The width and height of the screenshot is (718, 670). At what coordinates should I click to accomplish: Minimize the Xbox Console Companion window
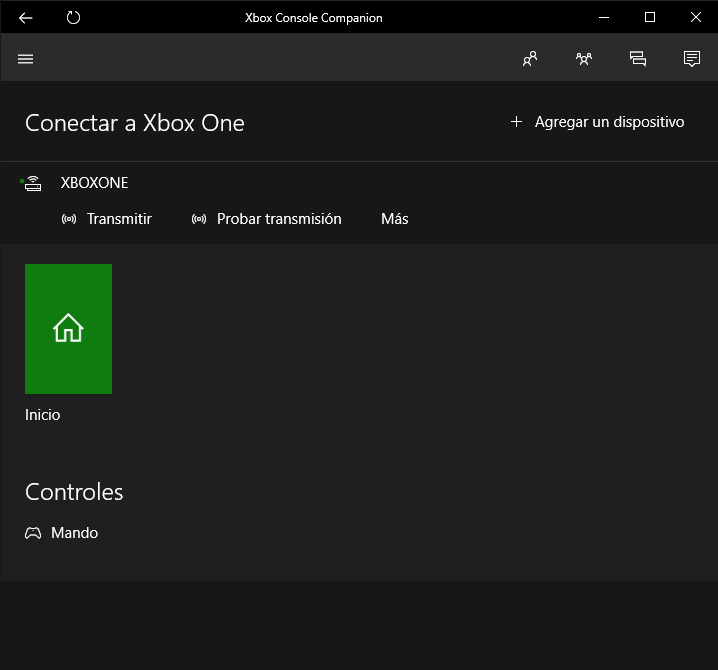(604, 17)
